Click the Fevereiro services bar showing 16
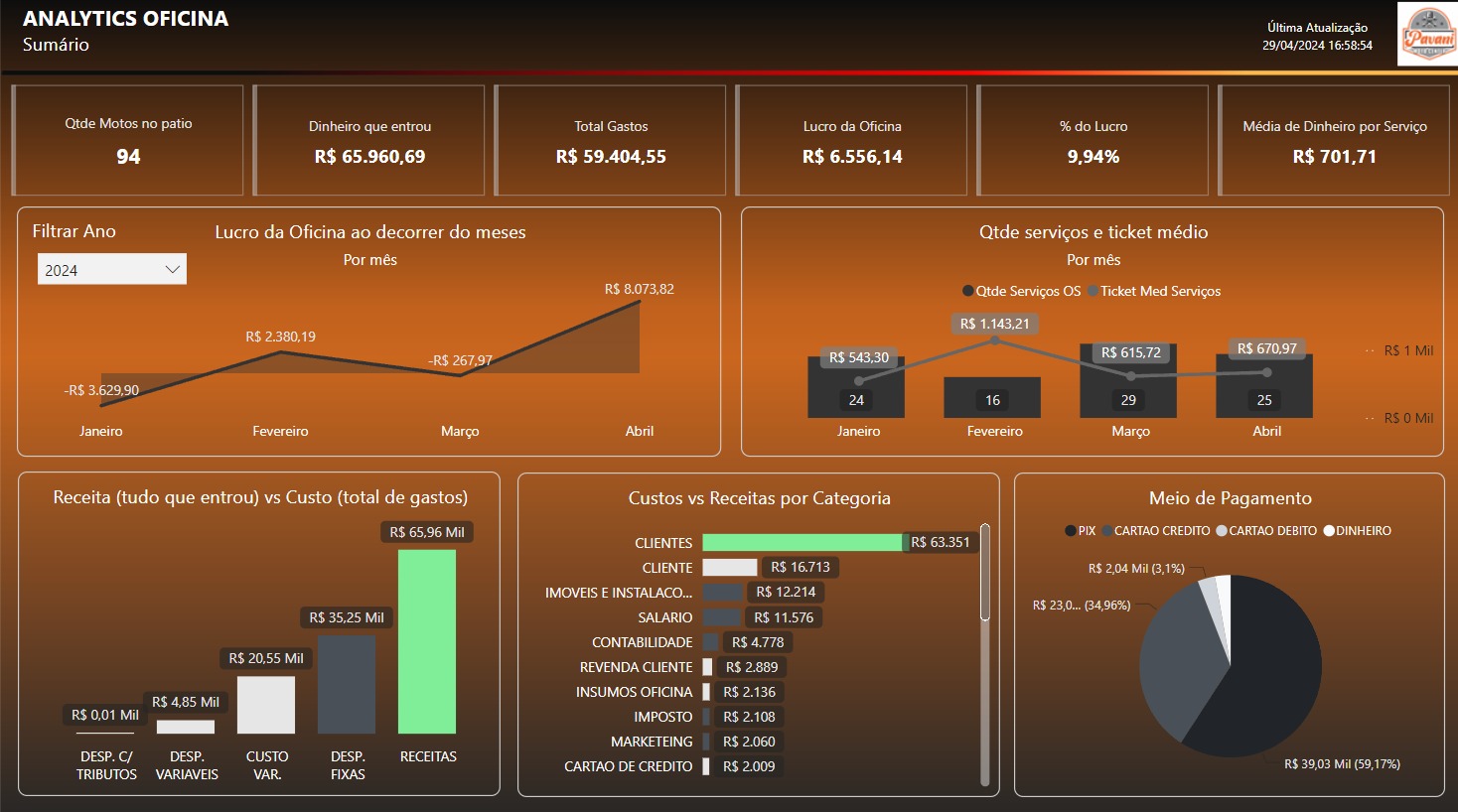This screenshot has width=1458, height=812. click(x=992, y=398)
